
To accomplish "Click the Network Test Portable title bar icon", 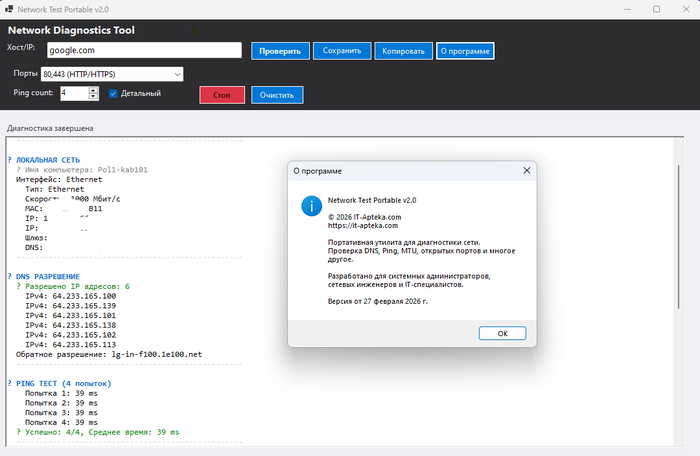I will 9,9.
